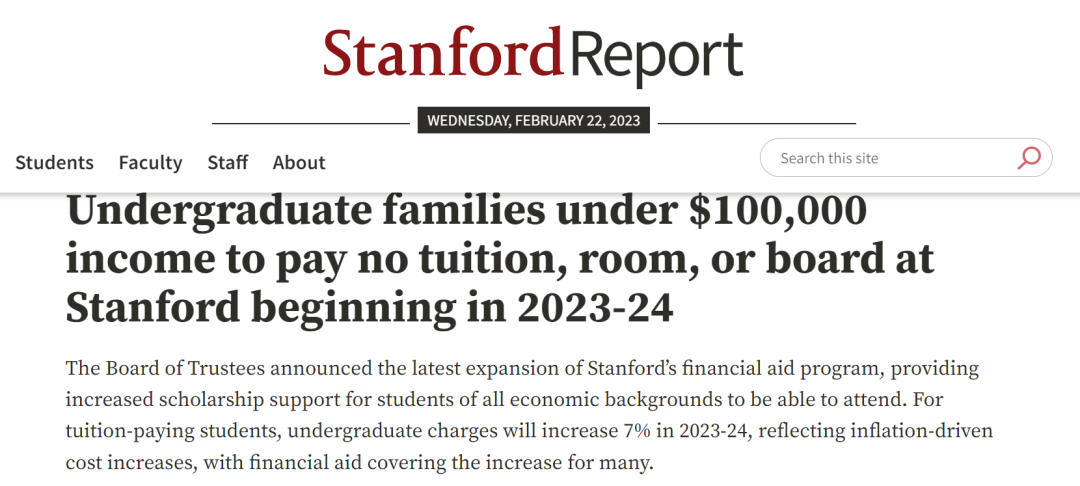The image size is (1080, 486).
Task: Open the Faculty navigation item
Action: coord(150,162)
